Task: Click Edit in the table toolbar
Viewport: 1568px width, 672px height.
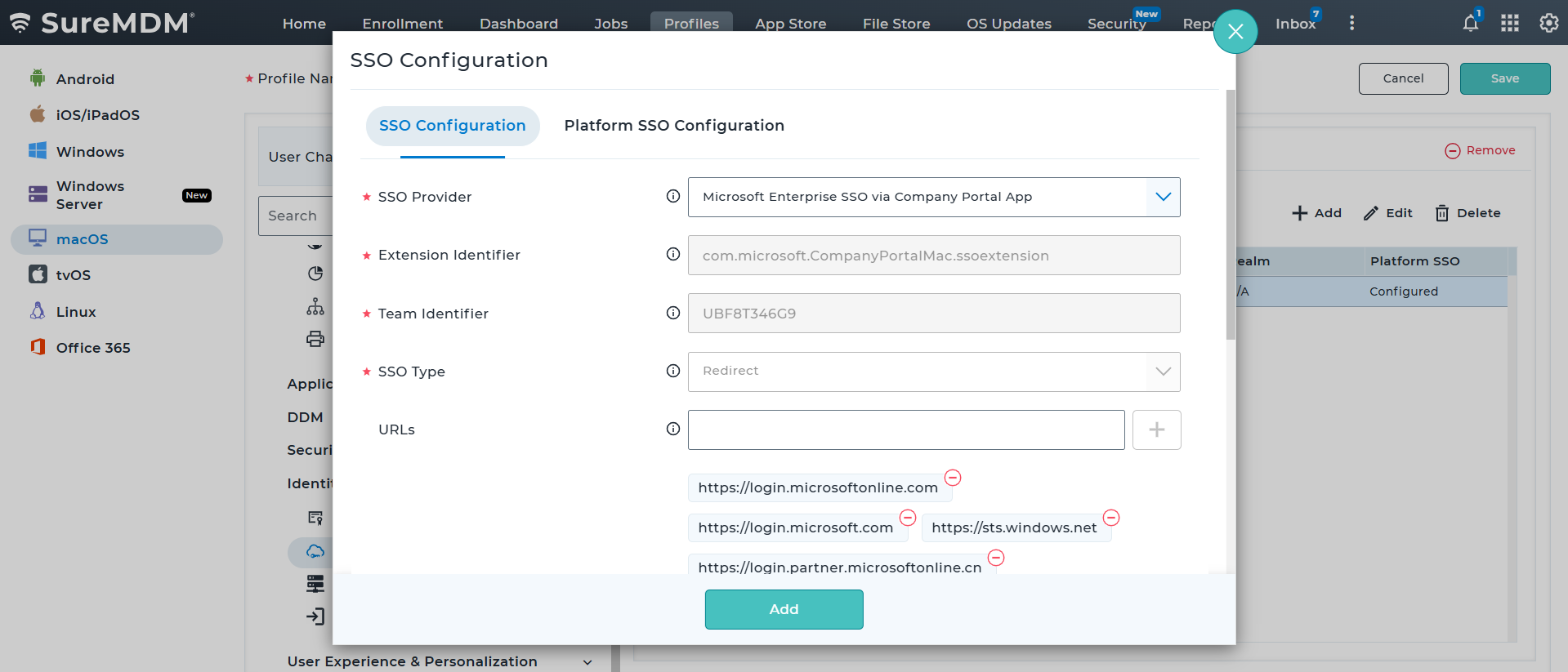Action: [1387, 213]
